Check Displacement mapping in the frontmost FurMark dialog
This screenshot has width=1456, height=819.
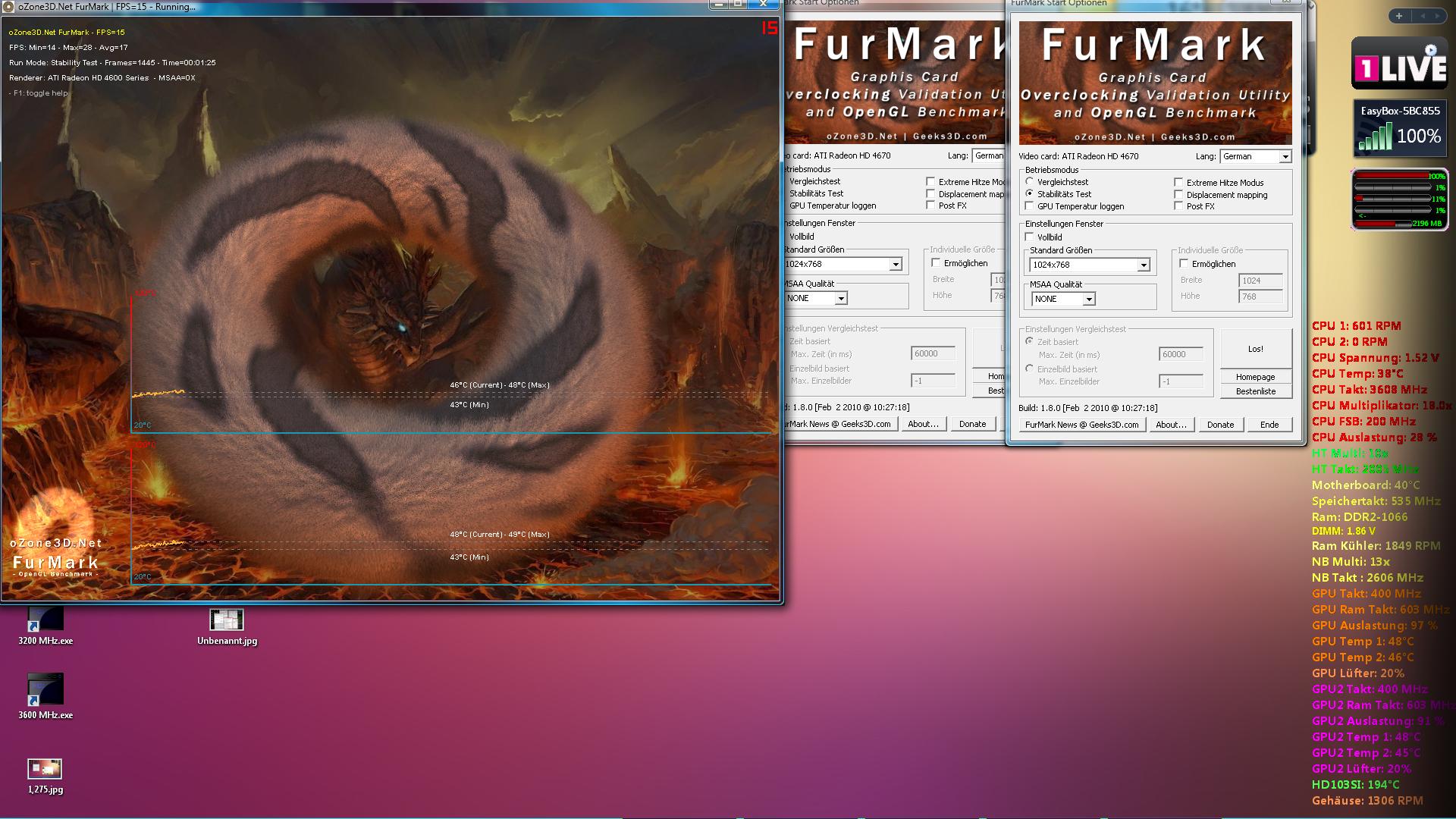(x=1178, y=195)
